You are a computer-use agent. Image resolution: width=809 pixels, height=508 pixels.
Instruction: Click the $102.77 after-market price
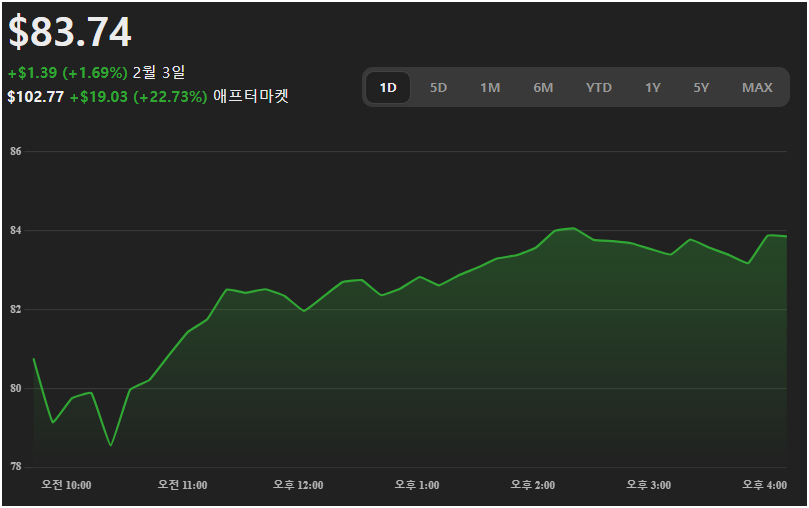tap(36, 96)
